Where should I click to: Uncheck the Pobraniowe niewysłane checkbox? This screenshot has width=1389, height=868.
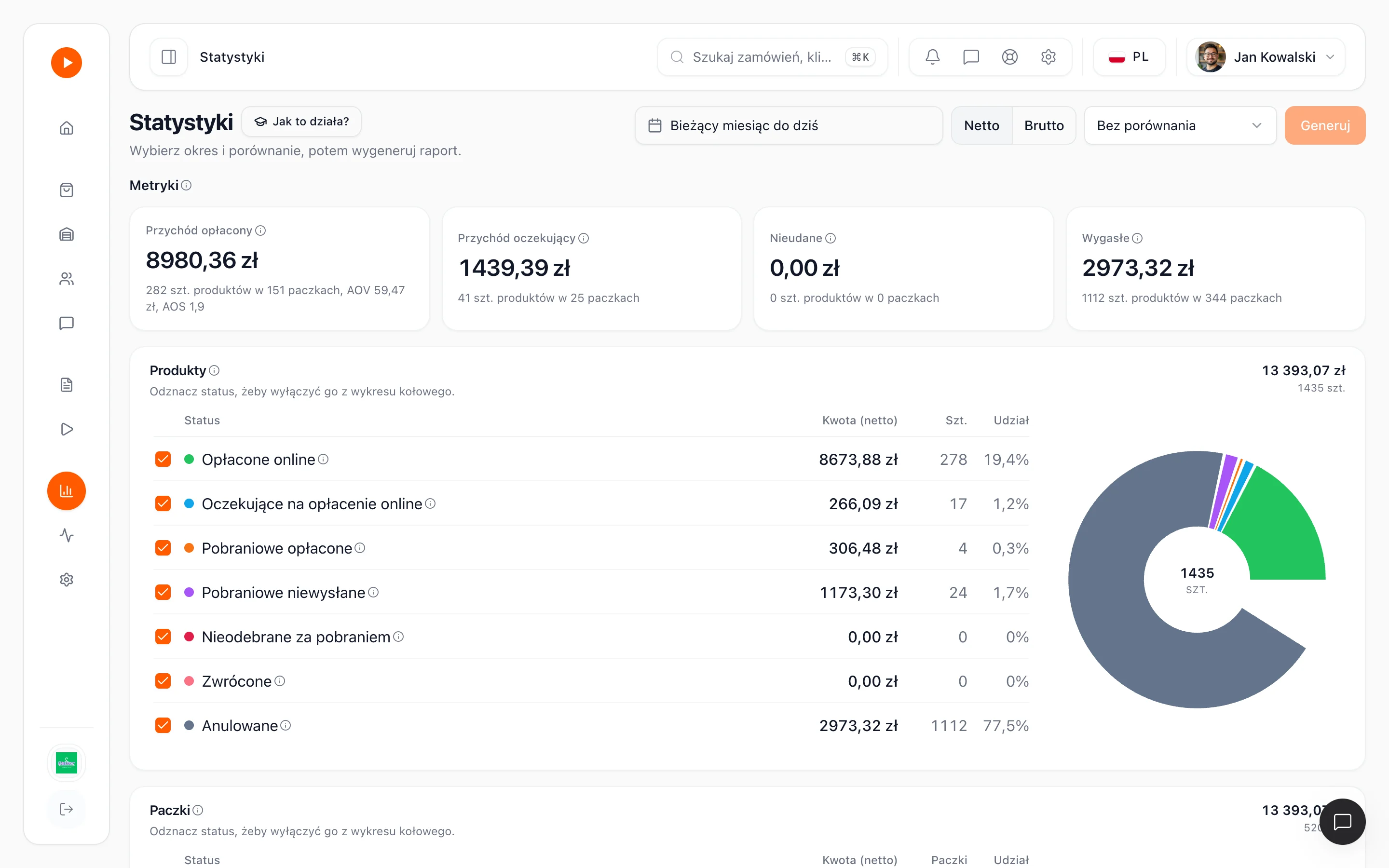[x=163, y=592]
